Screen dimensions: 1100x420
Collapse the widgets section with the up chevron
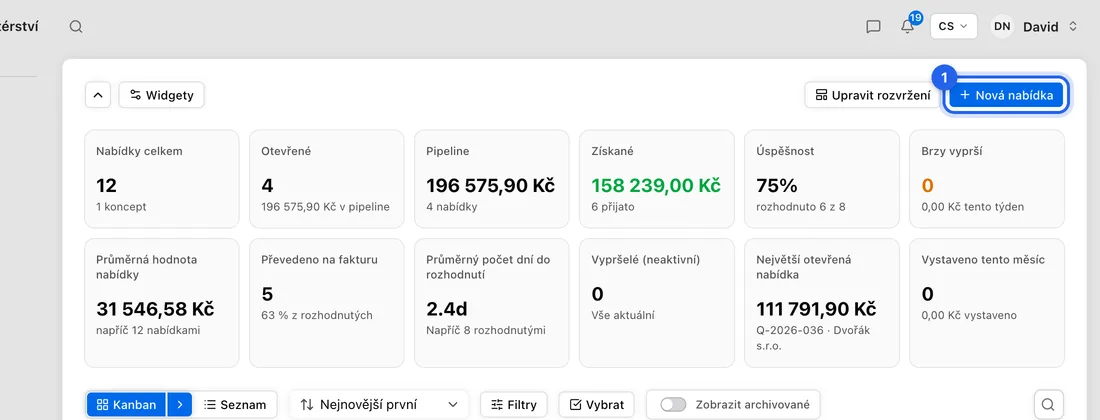pyautogui.click(x=98, y=95)
